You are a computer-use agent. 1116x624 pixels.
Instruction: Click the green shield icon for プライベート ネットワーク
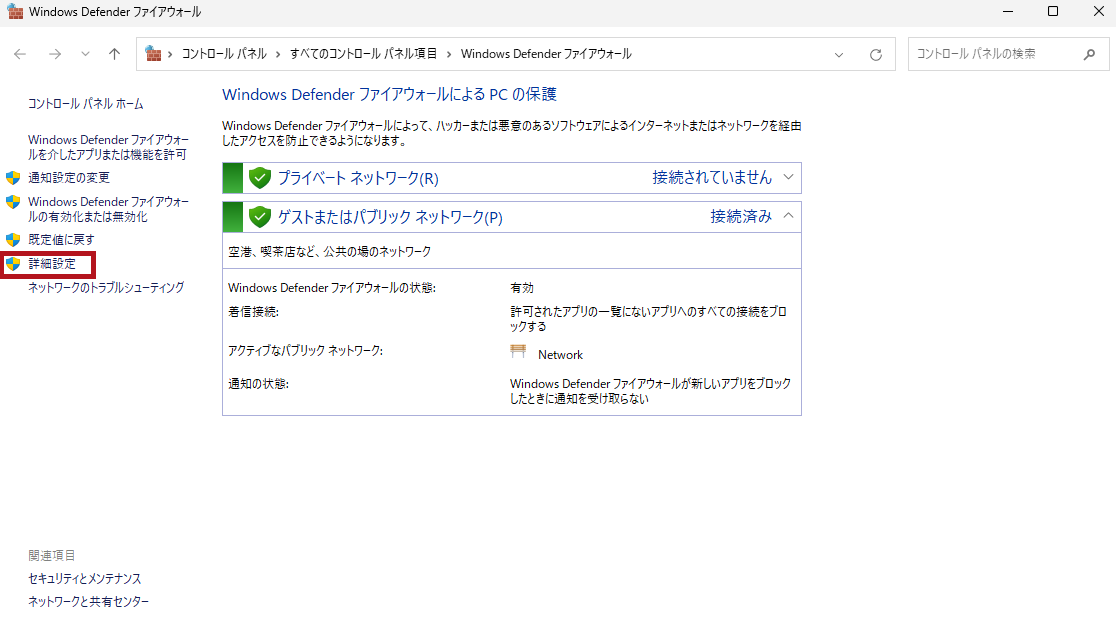point(260,178)
